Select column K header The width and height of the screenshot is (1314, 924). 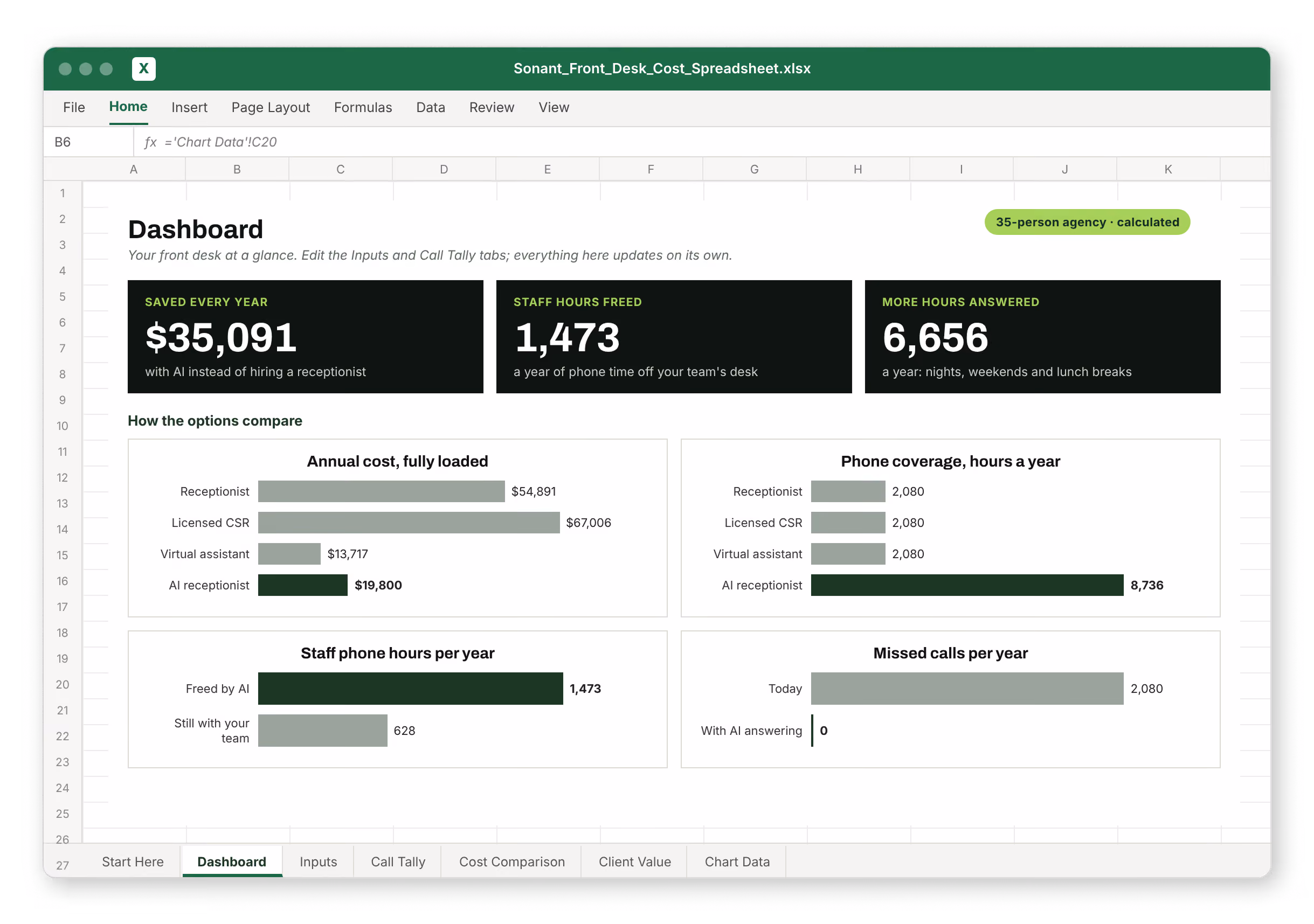point(1168,169)
